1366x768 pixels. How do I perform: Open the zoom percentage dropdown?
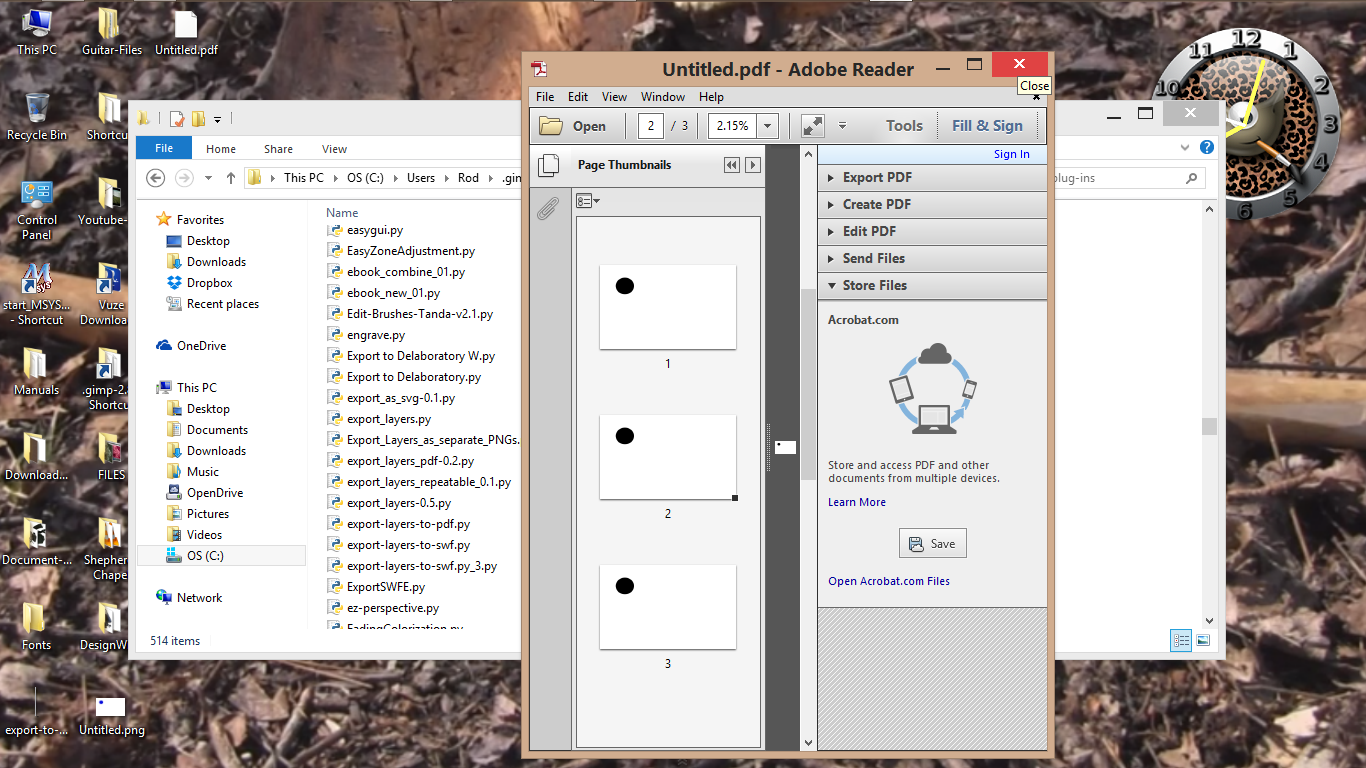[x=768, y=126]
